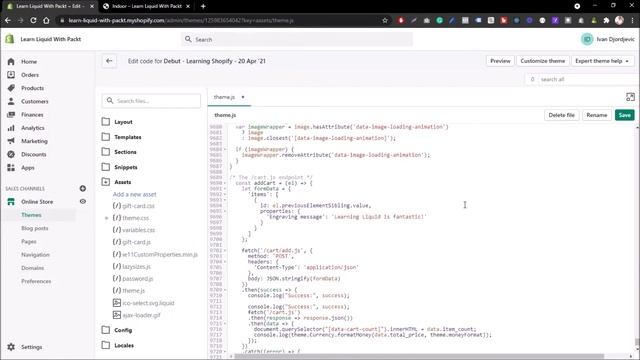Expand the Config folder
This screenshot has width=640, height=360.
(123, 330)
